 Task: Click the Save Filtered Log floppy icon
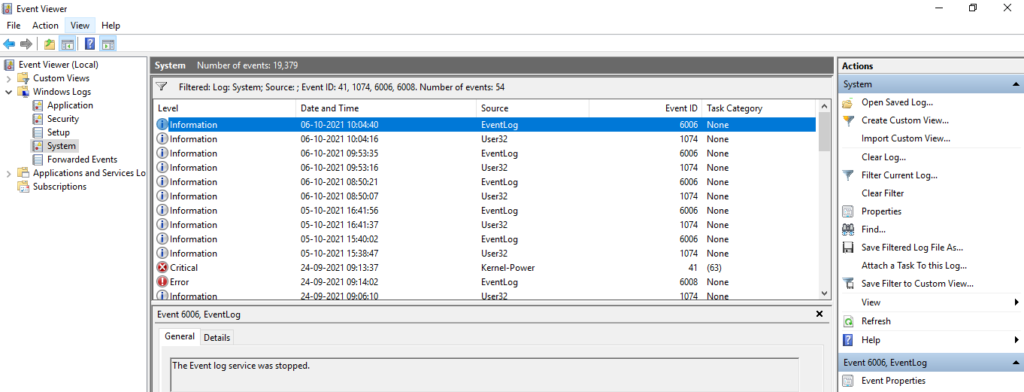pyautogui.click(x=848, y=248)
